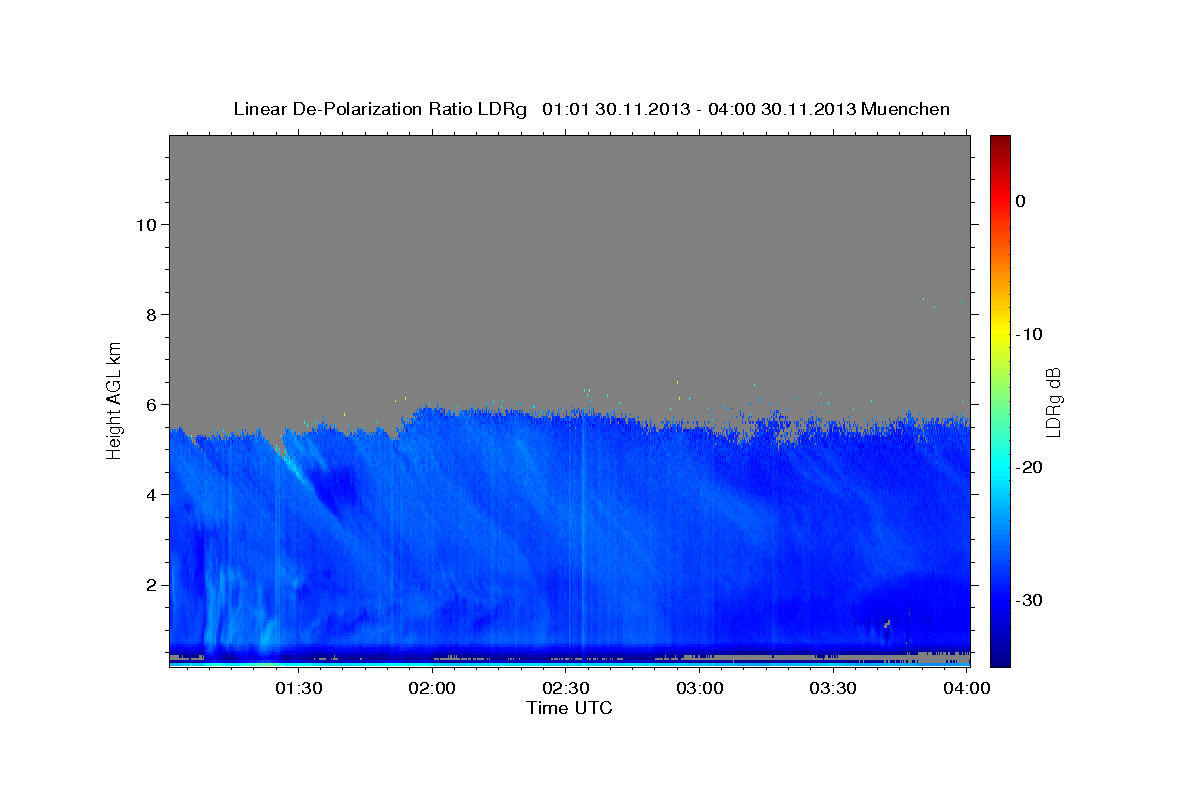The height and width of the screenshot is (800, 1200).
Task: Click the 03:30 time tick label
Action: (x=833, y=689)
